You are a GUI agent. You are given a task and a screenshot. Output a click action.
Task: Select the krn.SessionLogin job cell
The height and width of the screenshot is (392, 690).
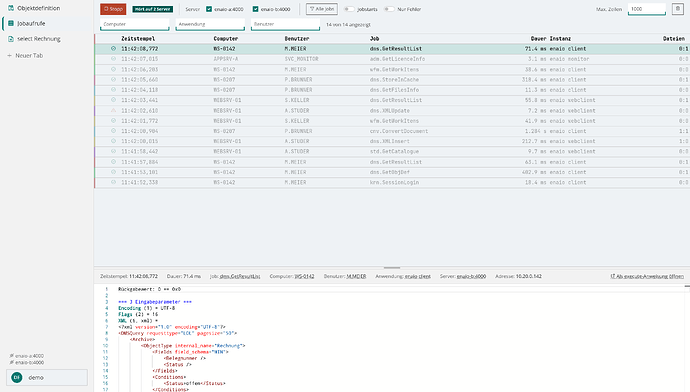click(394, 182)
